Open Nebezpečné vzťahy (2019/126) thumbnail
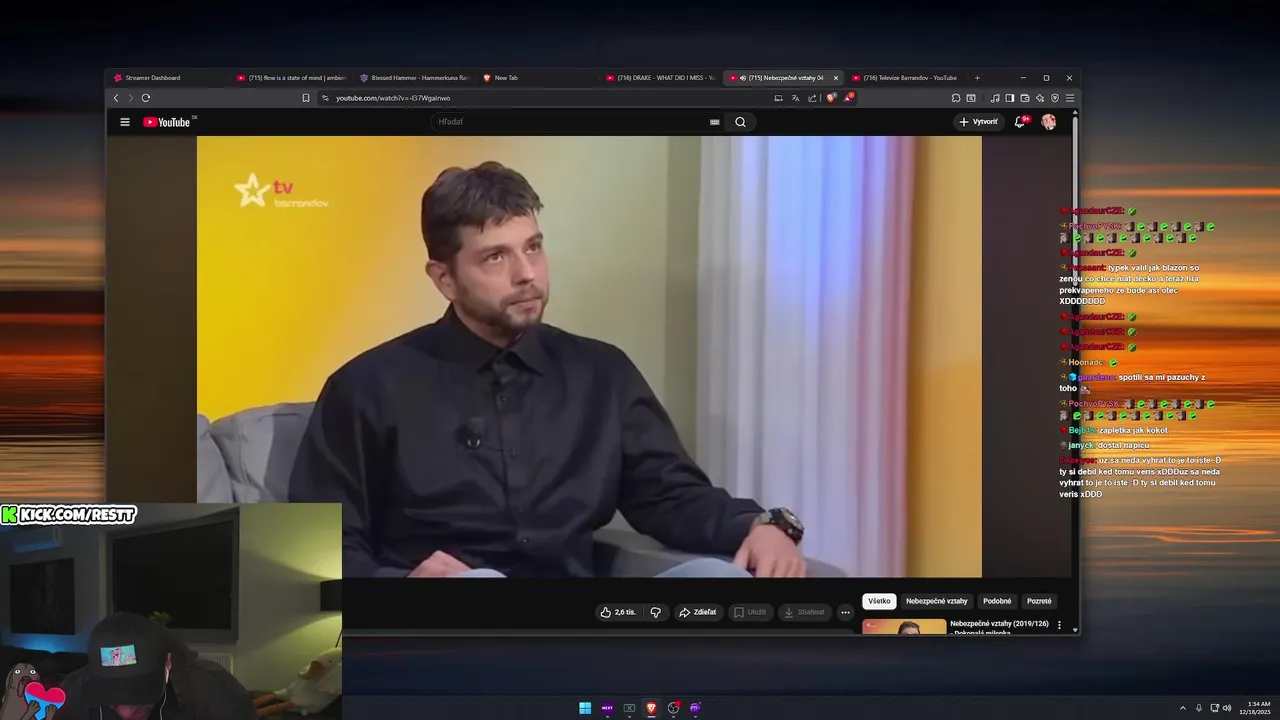 pyautogui.click(x=904, y=627)
